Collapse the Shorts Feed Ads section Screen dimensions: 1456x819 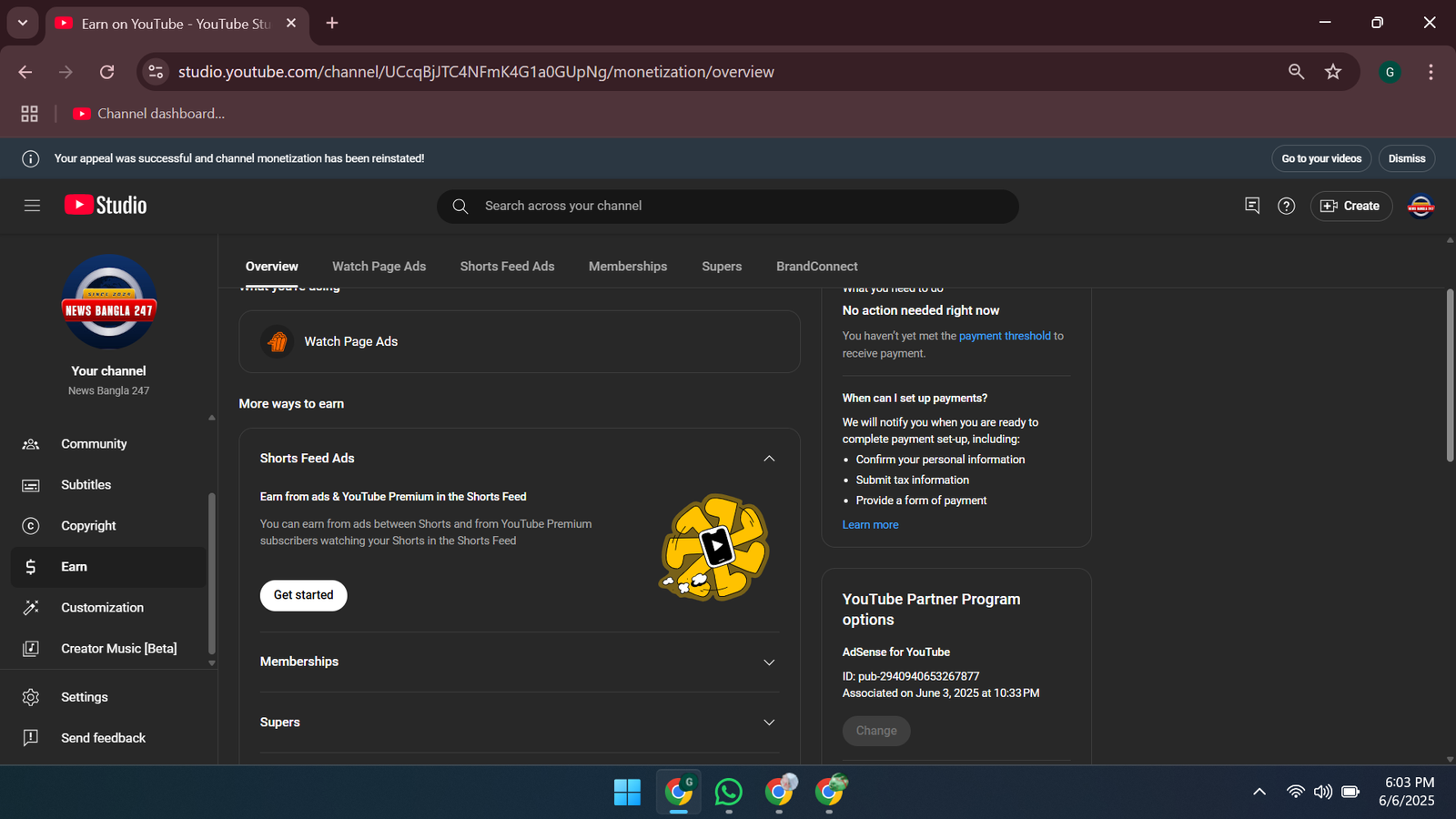point(769,459)
